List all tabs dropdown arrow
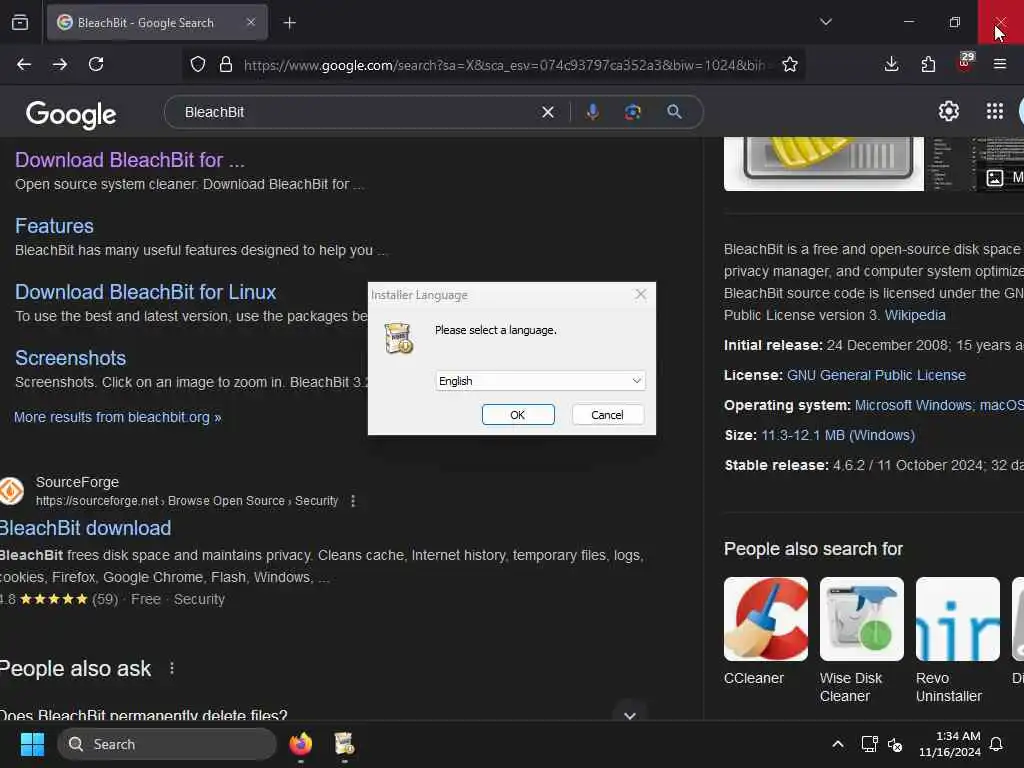The image size is (1024, 768). point(825,22)
